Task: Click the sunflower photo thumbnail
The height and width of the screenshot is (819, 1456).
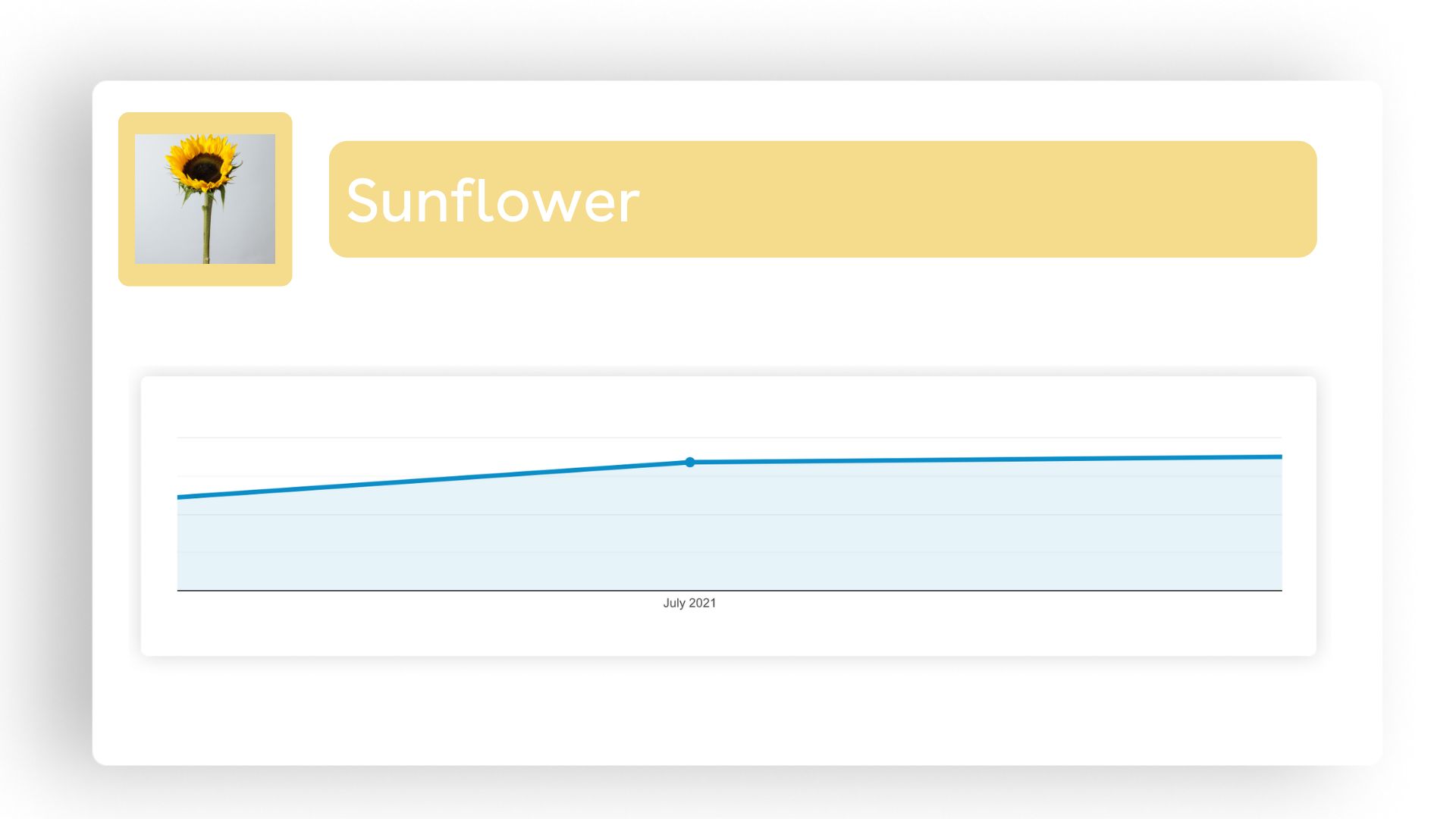Action: pyautogui.click(x=205, y=199)
